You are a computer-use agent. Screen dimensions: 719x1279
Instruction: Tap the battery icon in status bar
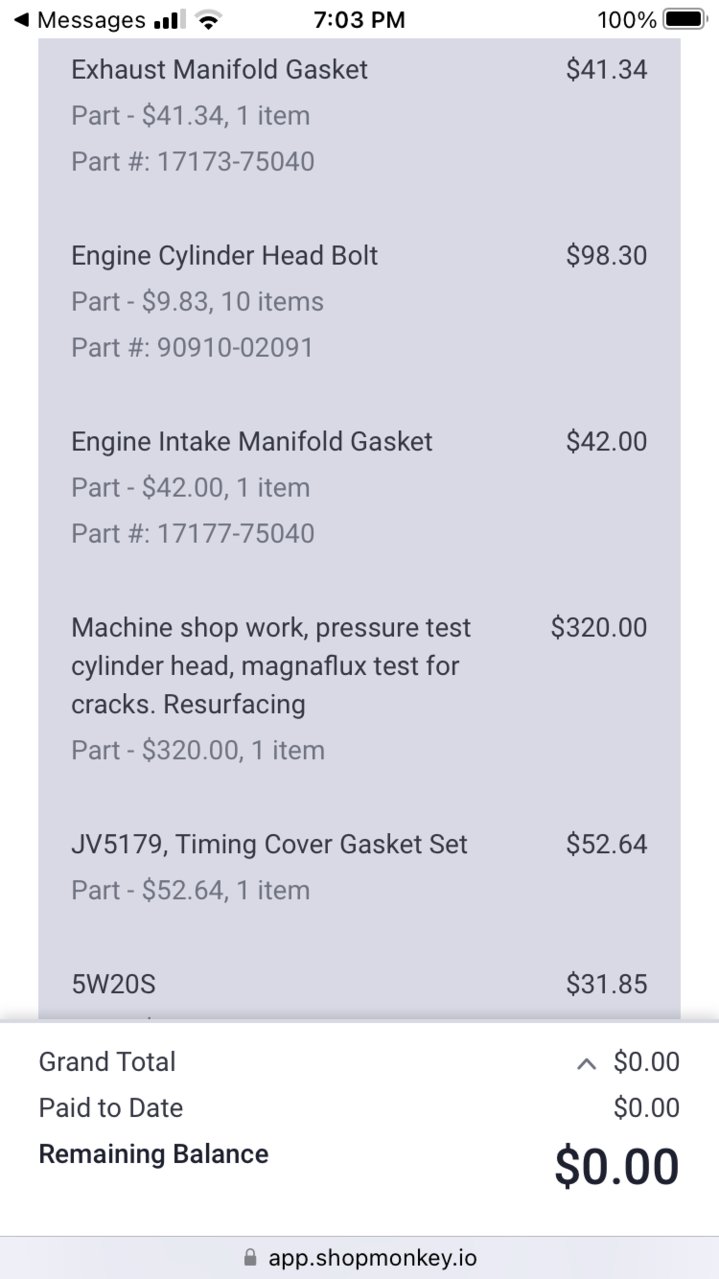(x=684, y=20)
